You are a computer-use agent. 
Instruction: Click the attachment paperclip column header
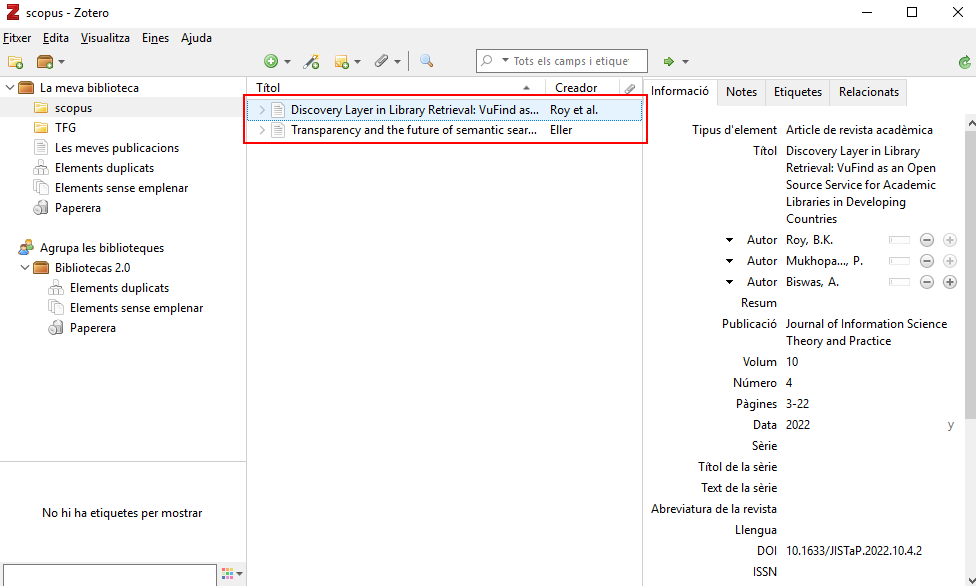pyautogui.click(x=630, y=88)
